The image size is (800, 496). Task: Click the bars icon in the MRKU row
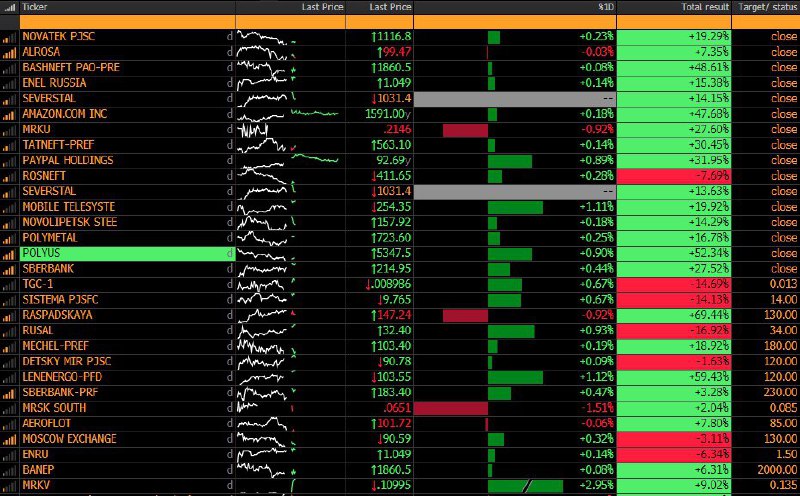point(9,130)
